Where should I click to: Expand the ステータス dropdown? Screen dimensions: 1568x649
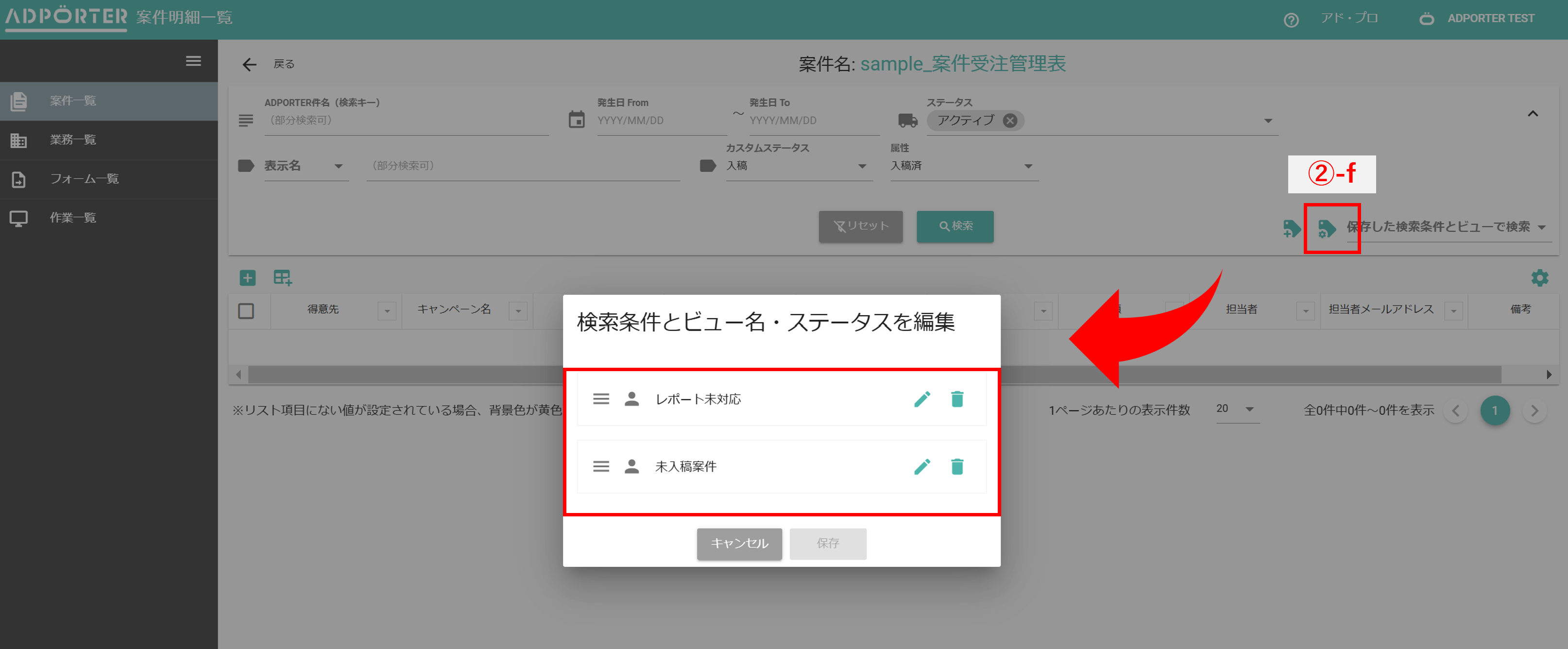coord(1268,120)
